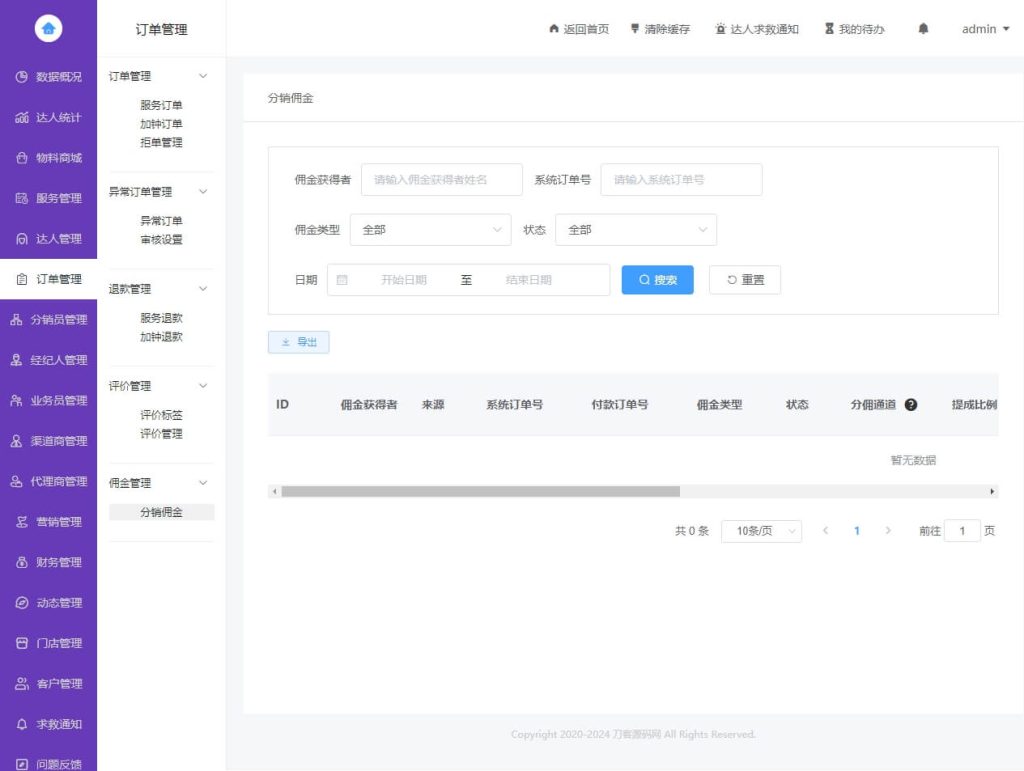
Task: Click the calendar icon in the date field
Action: (x=342, y=280)
